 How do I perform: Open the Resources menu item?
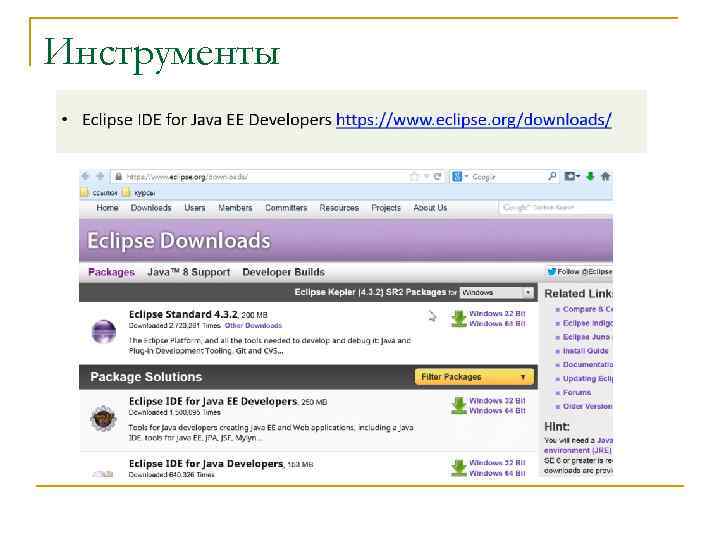click(339, 208)
